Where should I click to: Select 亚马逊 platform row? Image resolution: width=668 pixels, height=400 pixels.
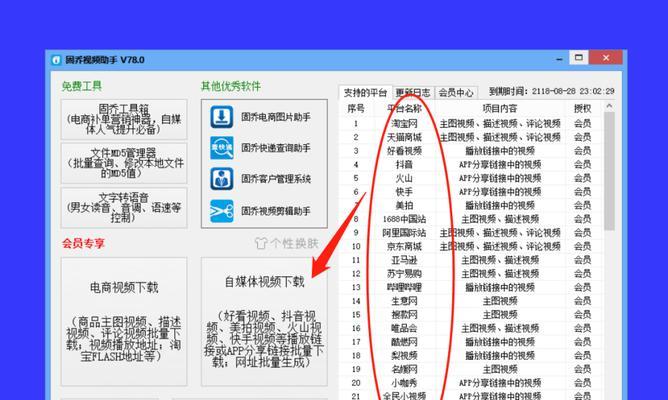click(x=471, y=260)
